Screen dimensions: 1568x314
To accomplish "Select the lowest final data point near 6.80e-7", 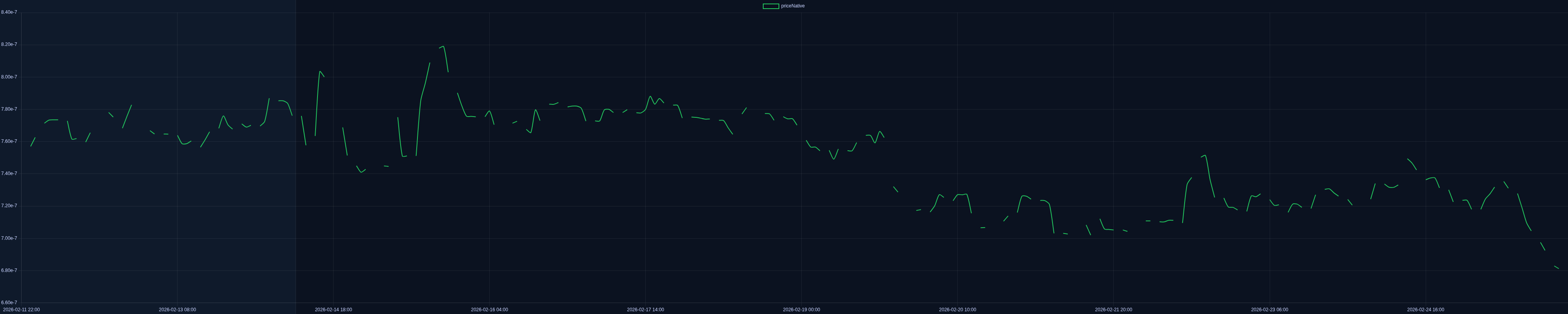I will (1558, 268).
